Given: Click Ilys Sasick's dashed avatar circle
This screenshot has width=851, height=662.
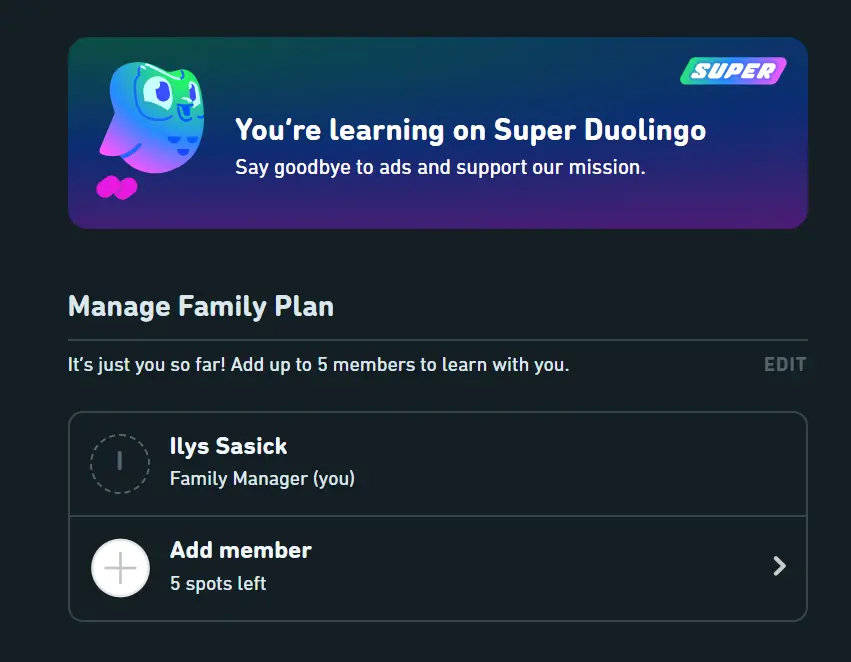Looking at the screenshot, I should click(x=120, y=463).
